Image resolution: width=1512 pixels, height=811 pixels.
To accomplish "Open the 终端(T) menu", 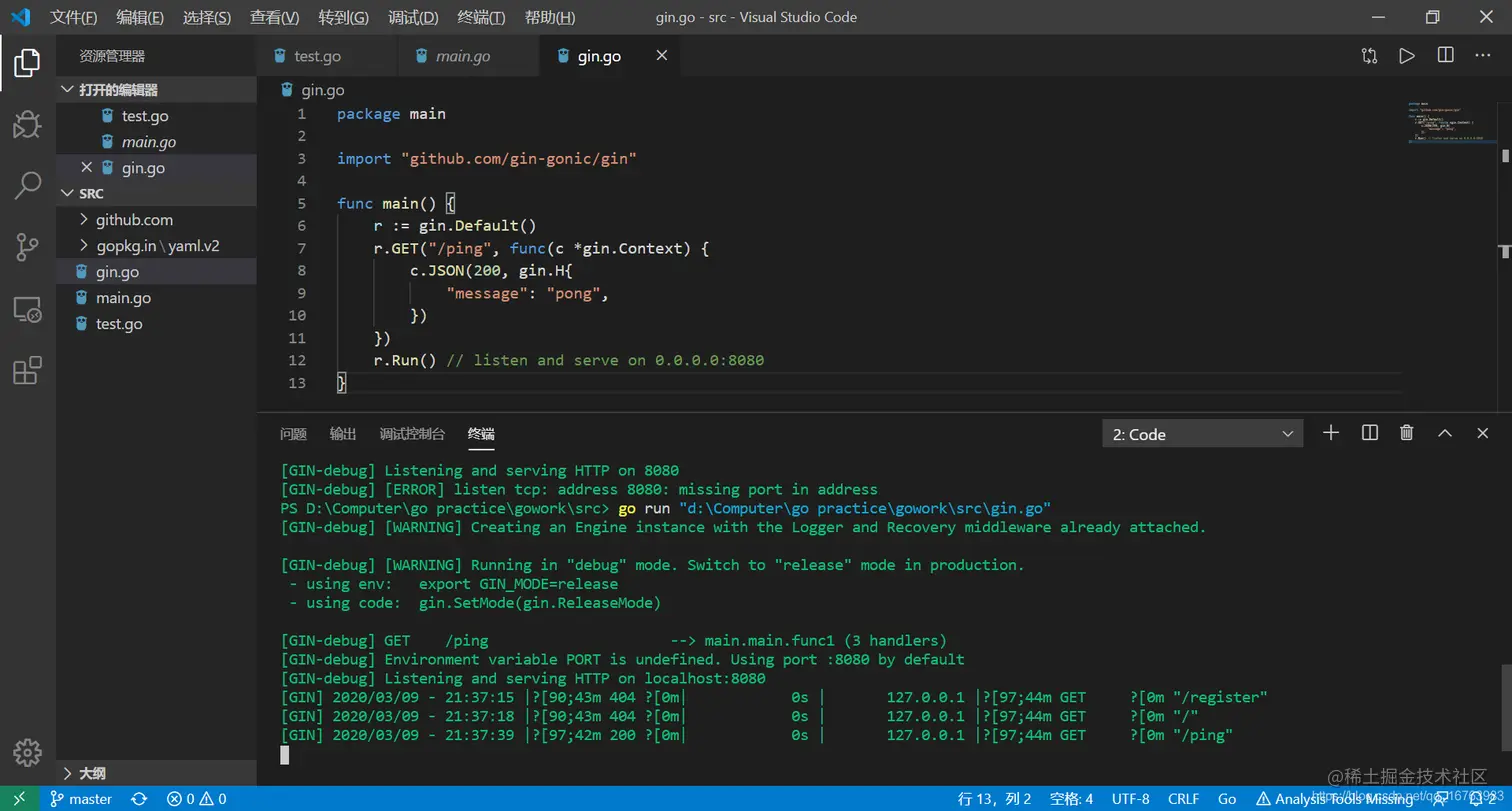I will point(481,17).
